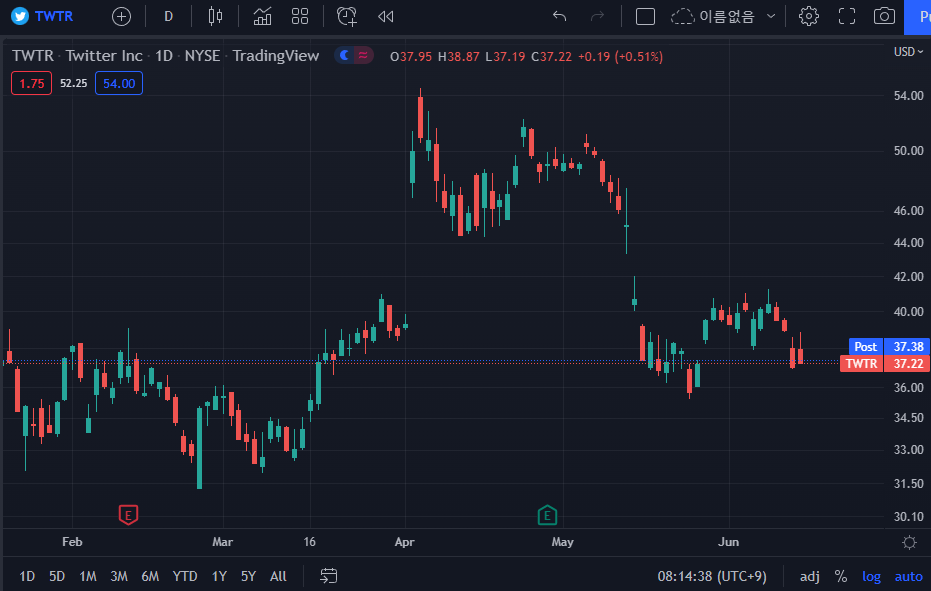The width and height of the screenshot is (931, 591).
Task: Undo the last chart action
Action: tap(559, 17)
